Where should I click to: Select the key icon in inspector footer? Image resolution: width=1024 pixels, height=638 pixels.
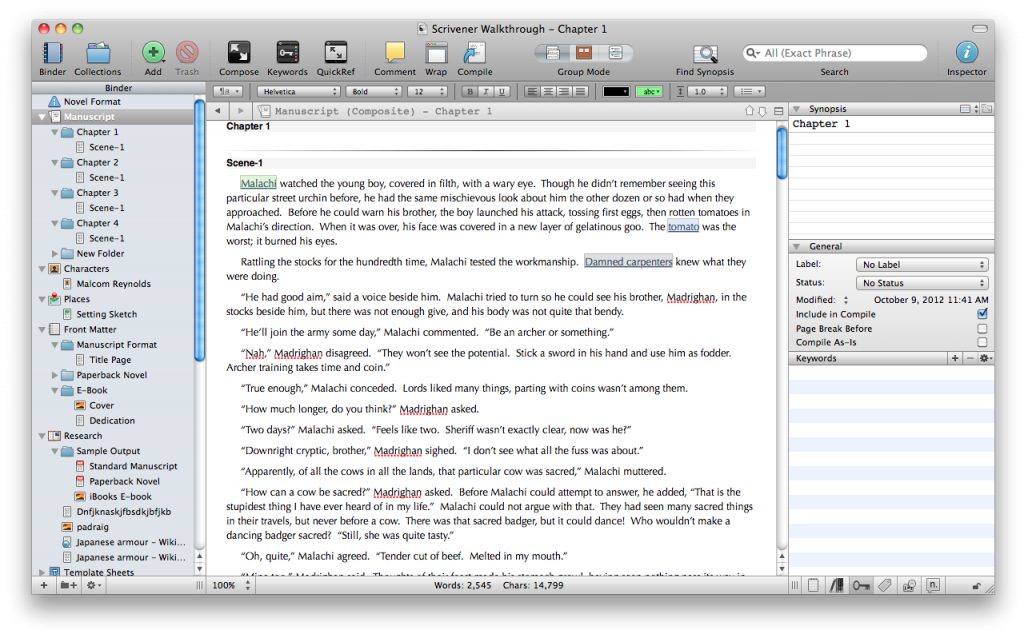coord(860,584)
